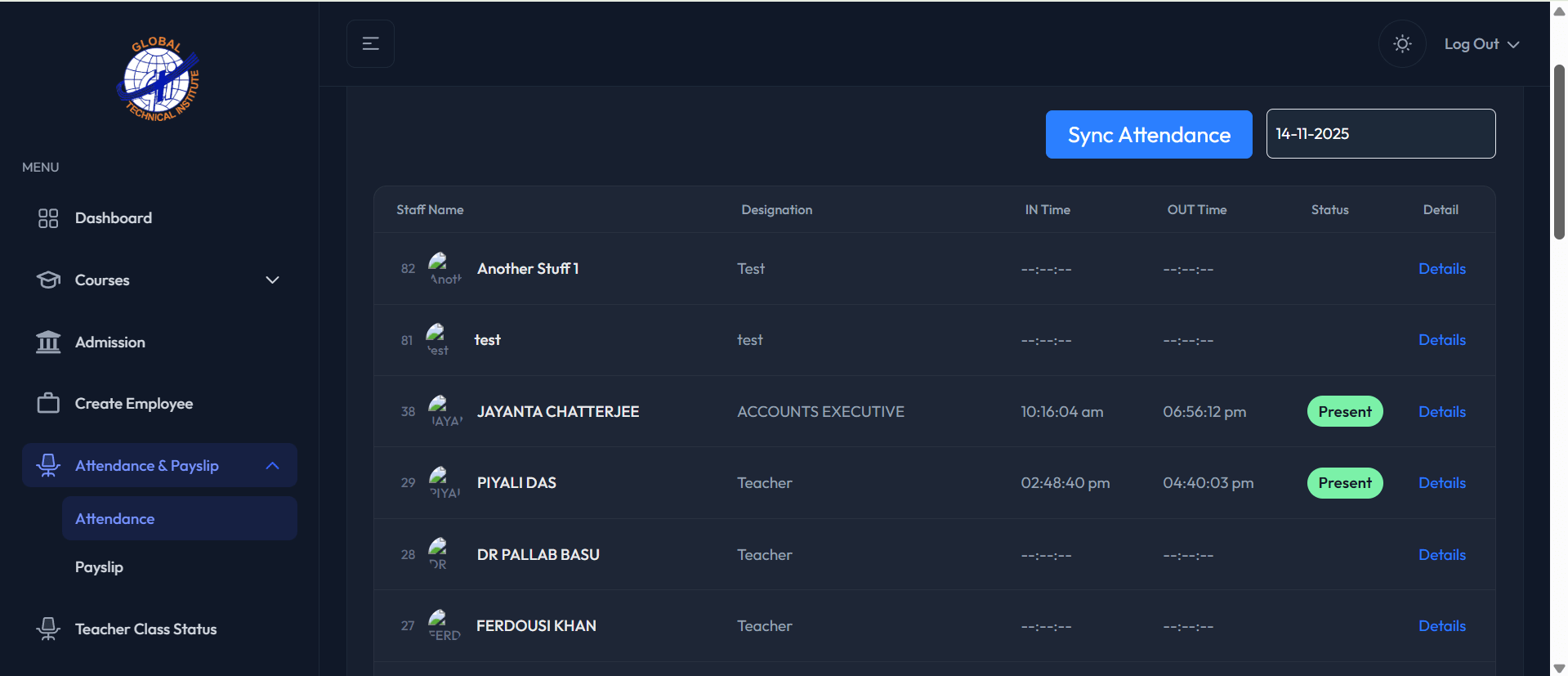Select the Attendance submenu item
1568x676 pixels.
pyautogui.click(x=115, y=519)
